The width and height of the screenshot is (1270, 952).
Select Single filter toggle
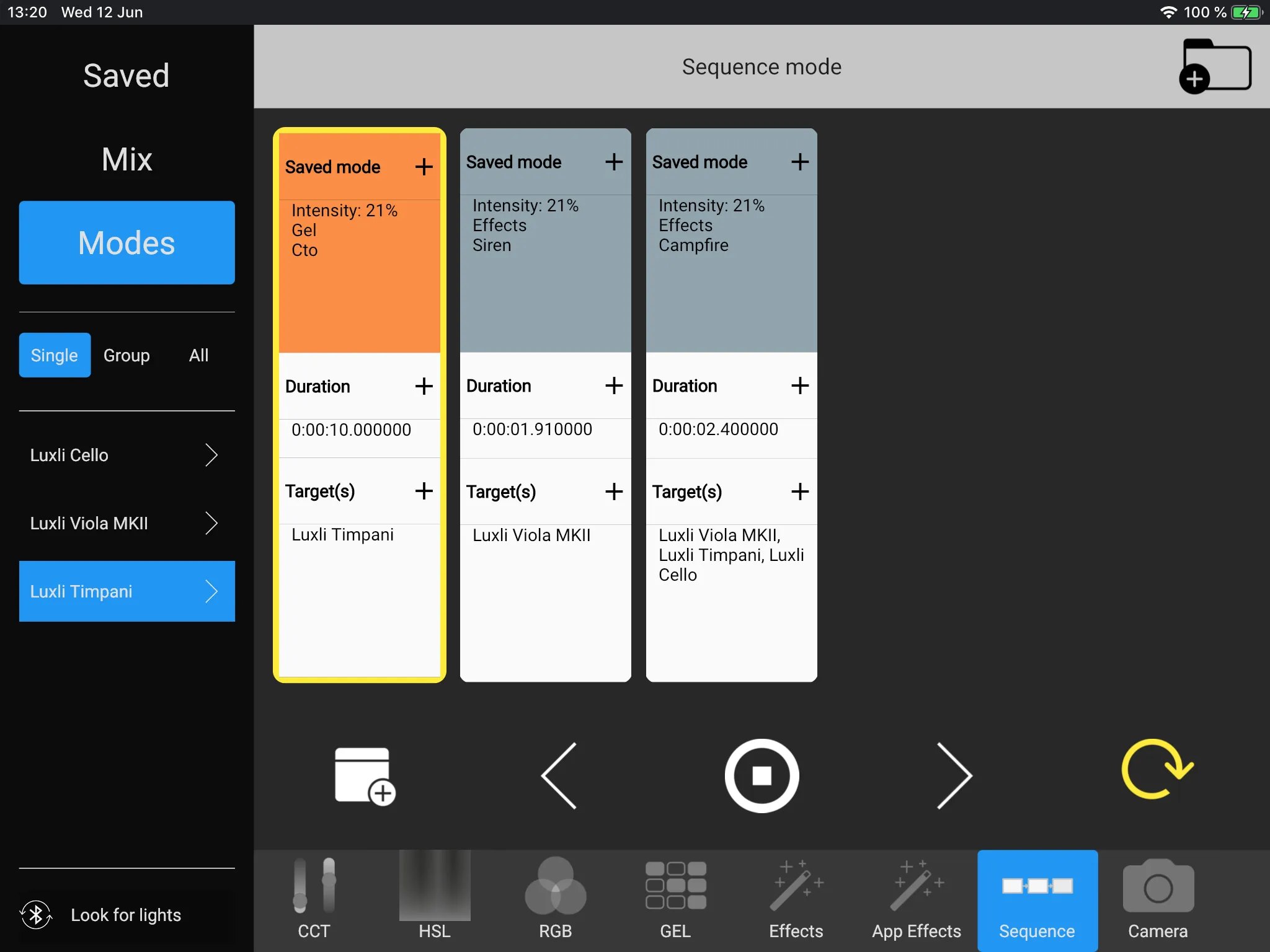point(54,354)
